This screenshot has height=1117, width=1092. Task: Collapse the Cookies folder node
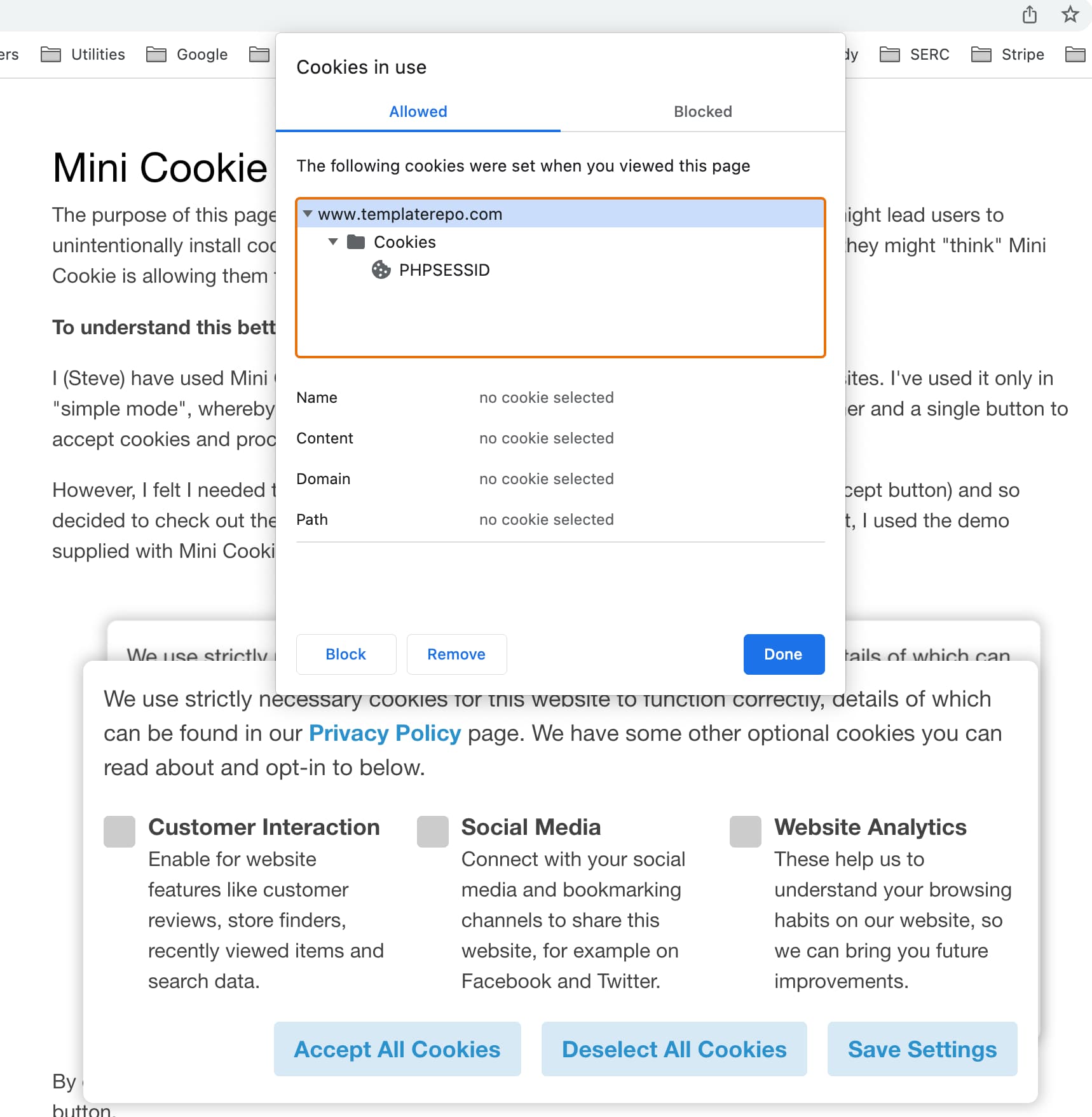pos(333,242)
